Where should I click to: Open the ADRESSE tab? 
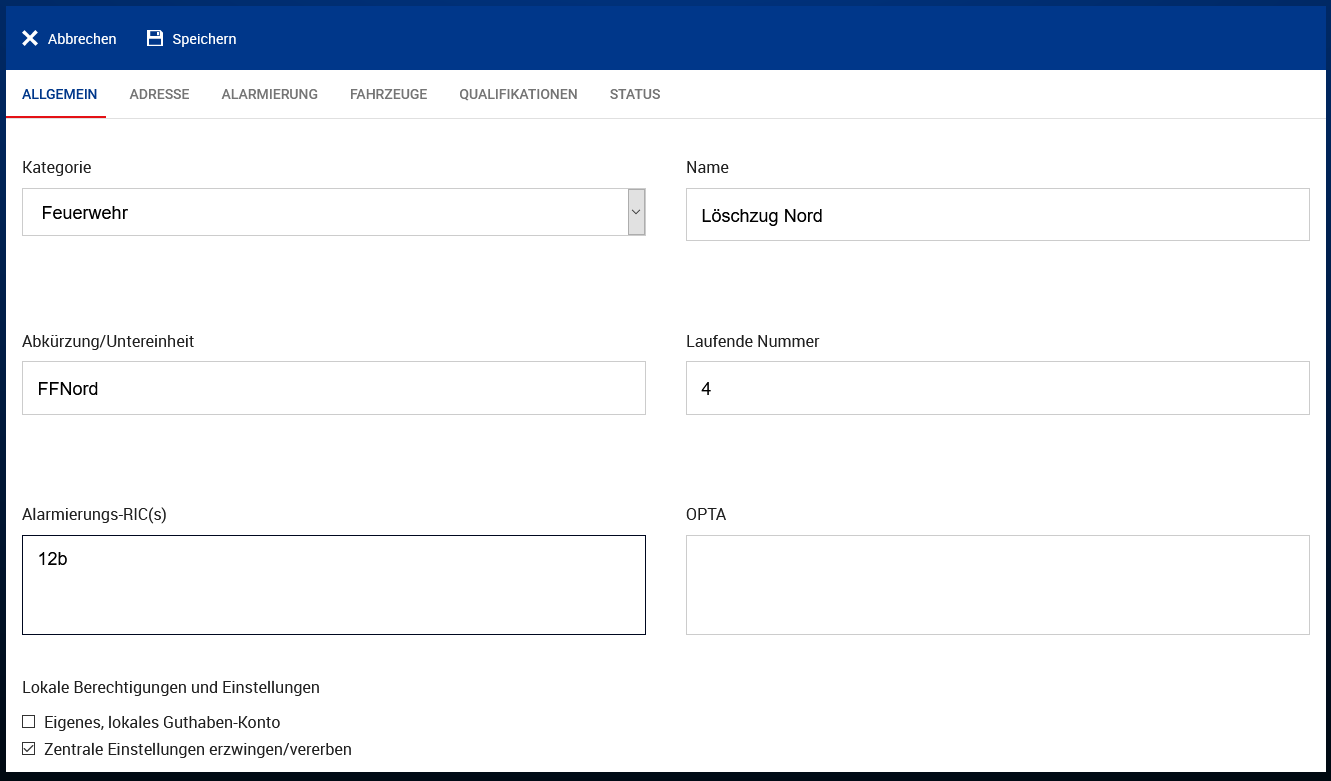[159, 94]
